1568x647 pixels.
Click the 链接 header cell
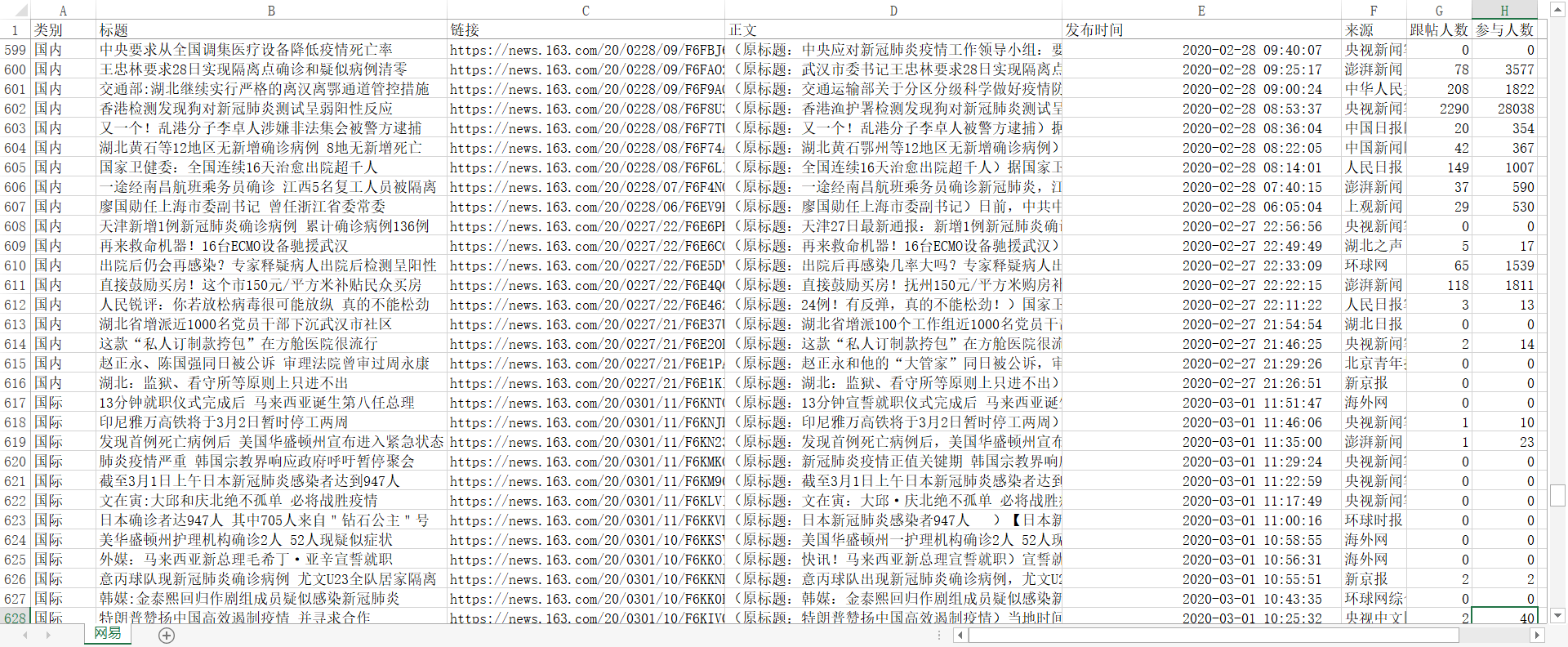586,30
